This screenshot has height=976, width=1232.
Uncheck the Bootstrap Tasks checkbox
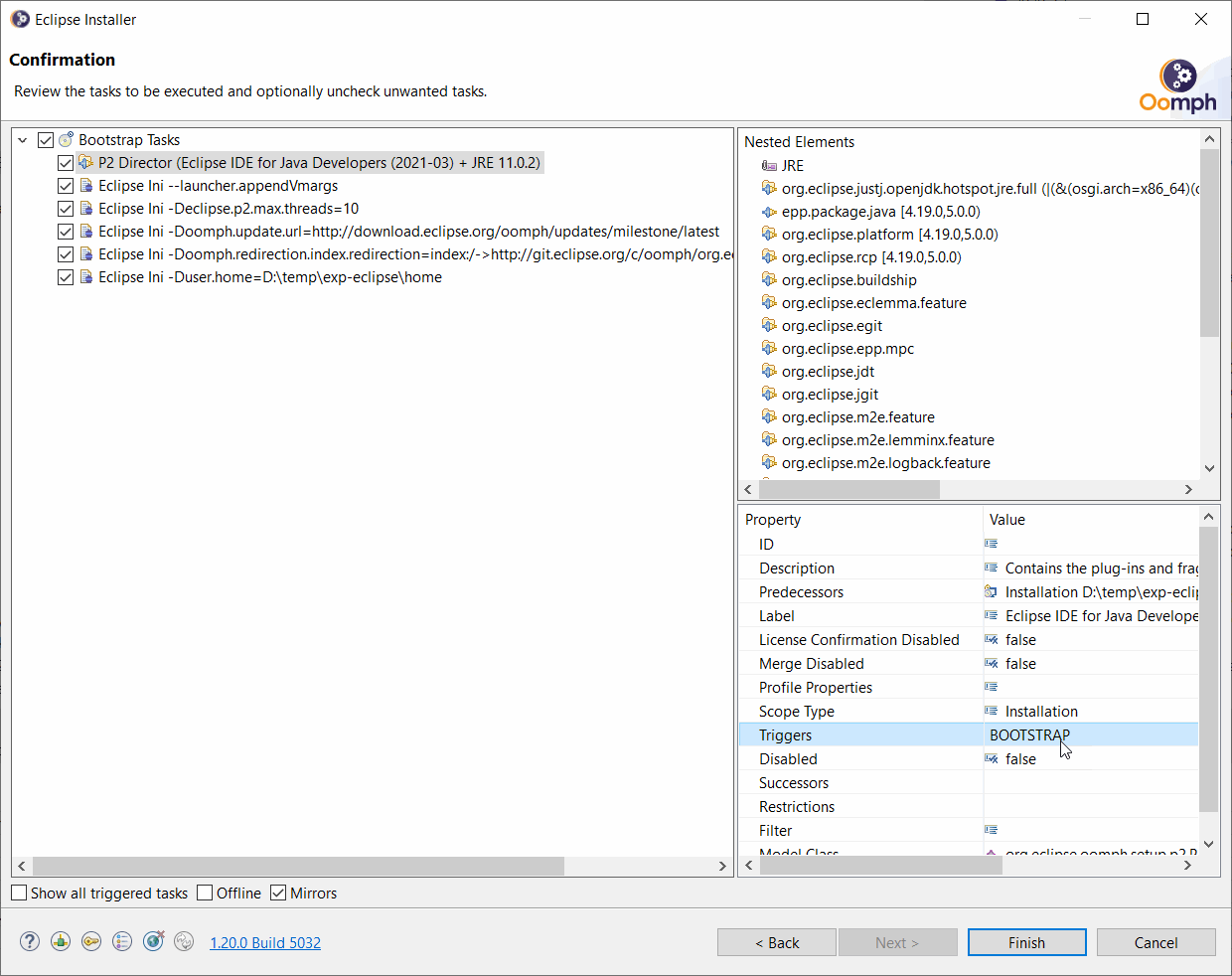tap(46, 140)
